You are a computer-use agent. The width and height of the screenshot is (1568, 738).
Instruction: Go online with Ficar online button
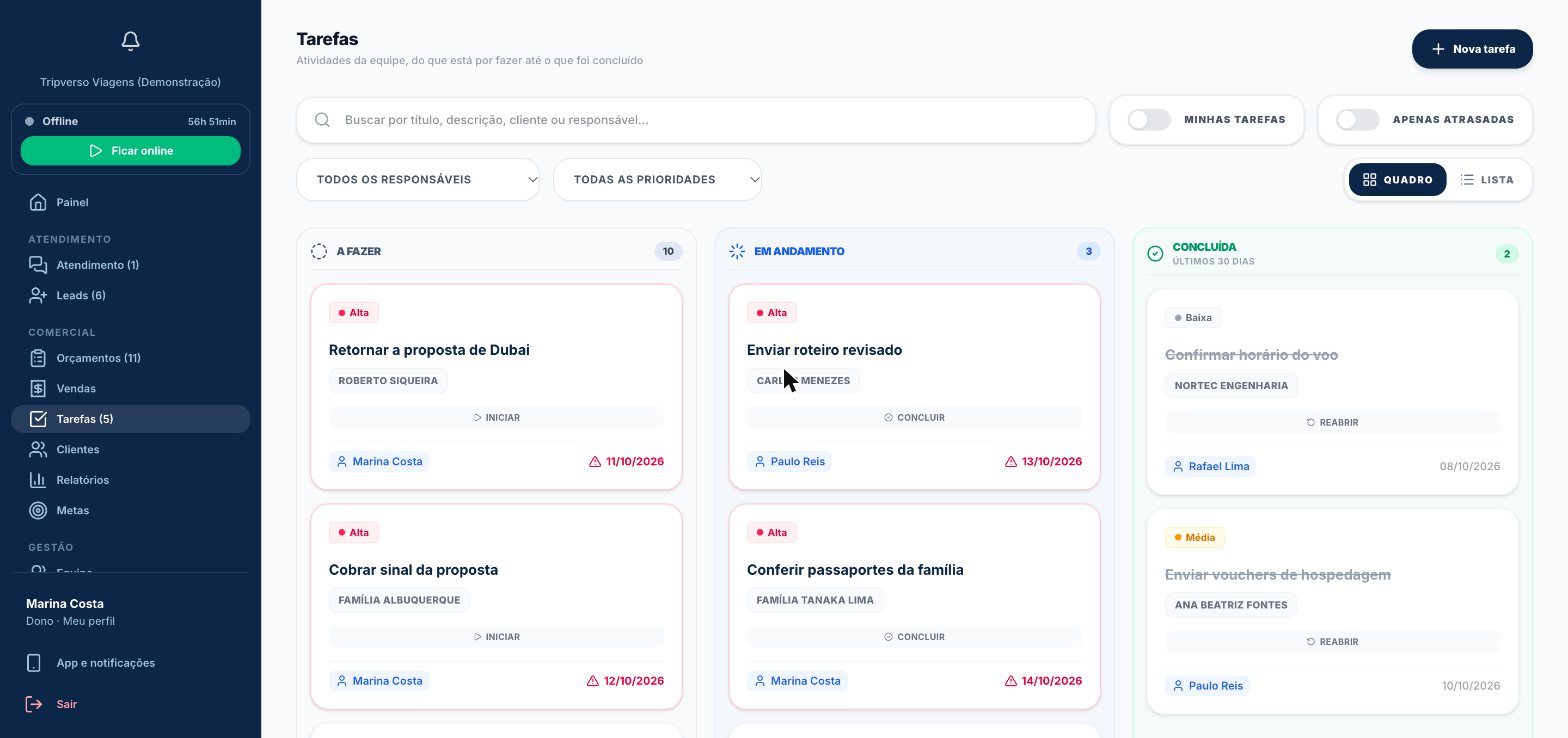click(131, 151)
